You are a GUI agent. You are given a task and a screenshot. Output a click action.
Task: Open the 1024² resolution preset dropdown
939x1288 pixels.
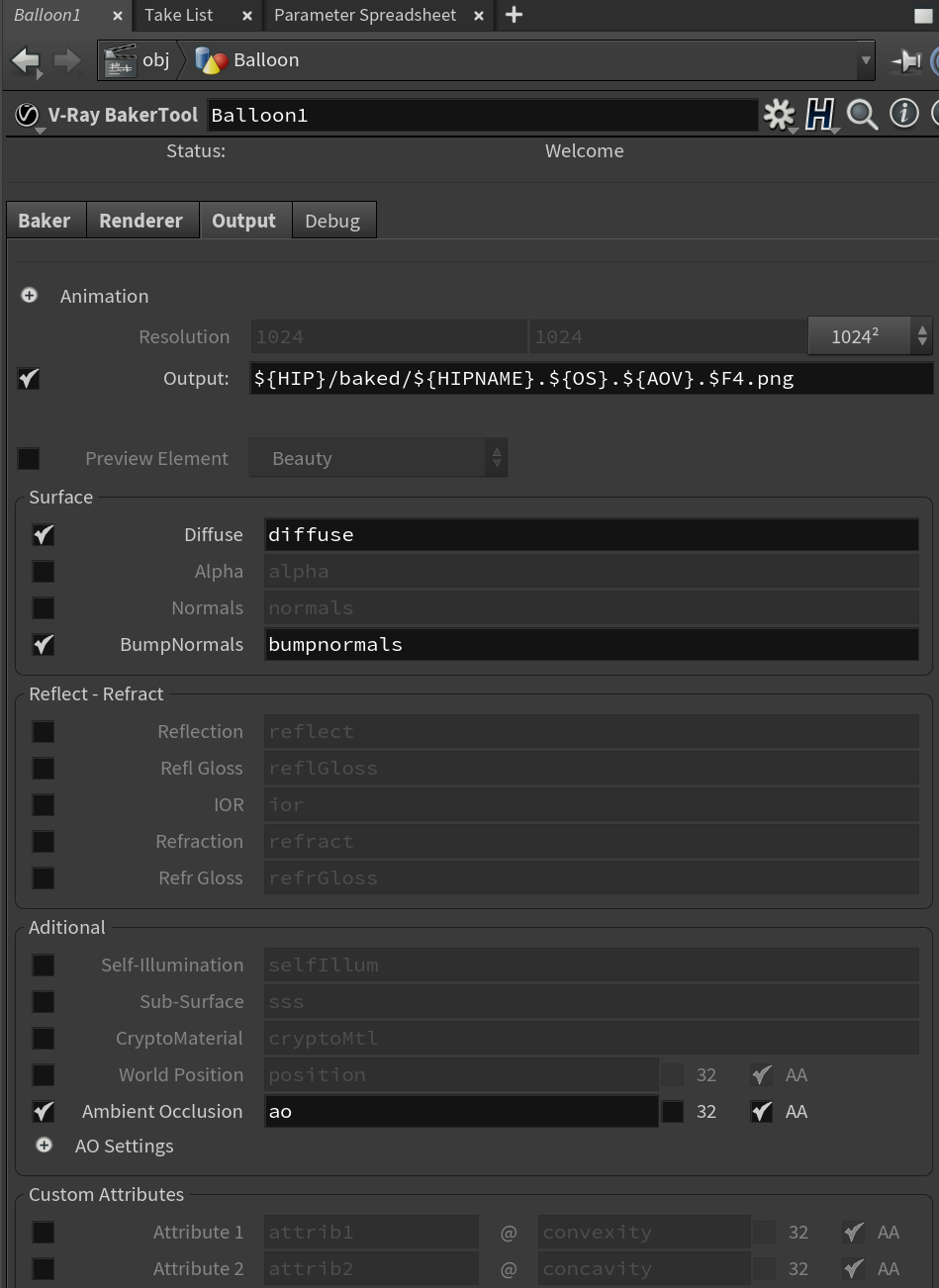click(x=870, y=336)
